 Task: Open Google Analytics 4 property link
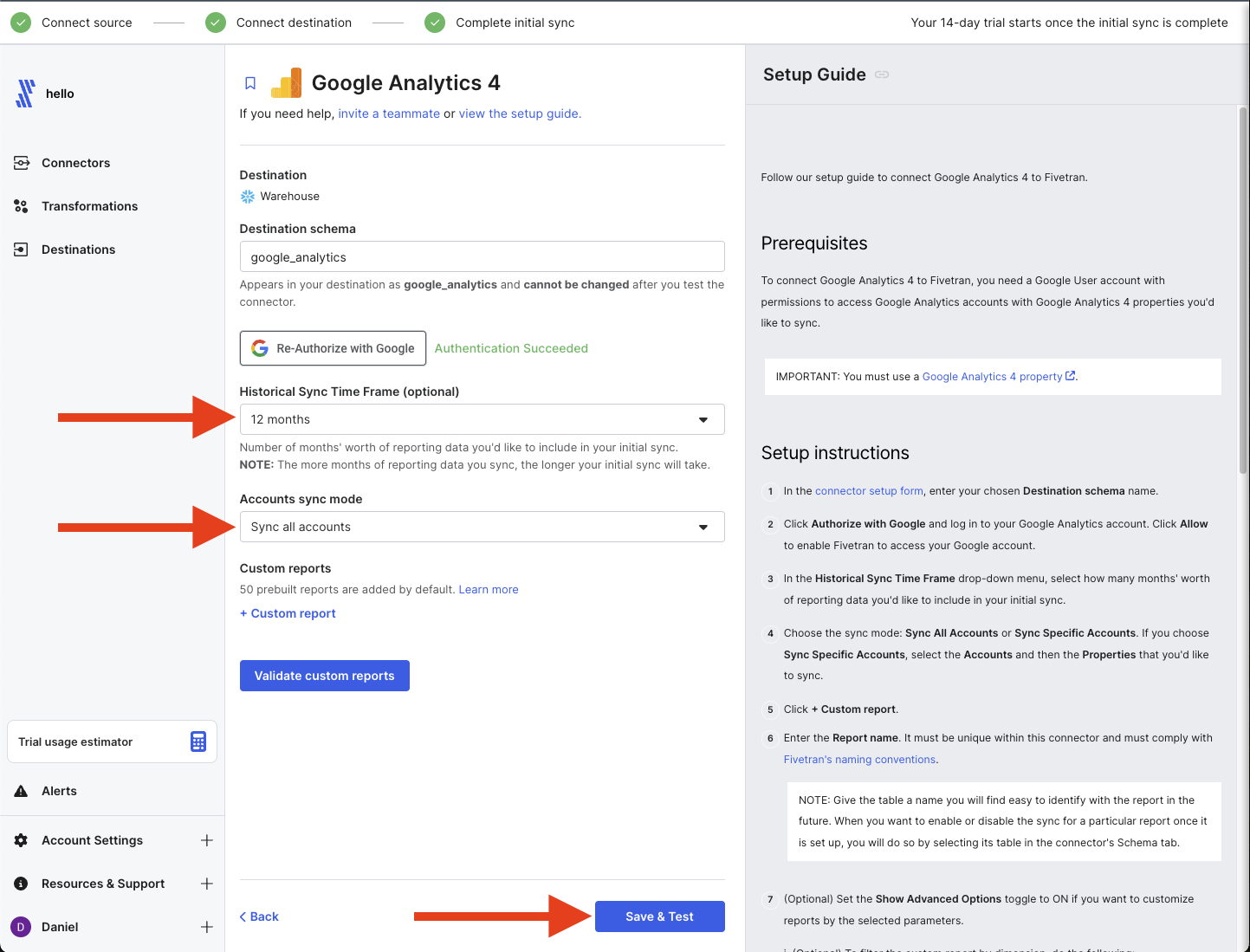coord(993,377)
